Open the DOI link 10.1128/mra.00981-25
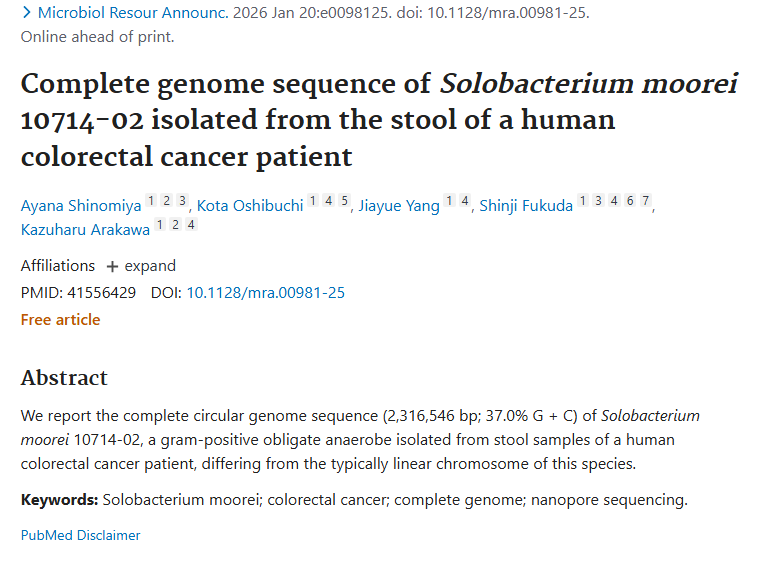This screenshot has height=570, width=760. tap(265, 293)
